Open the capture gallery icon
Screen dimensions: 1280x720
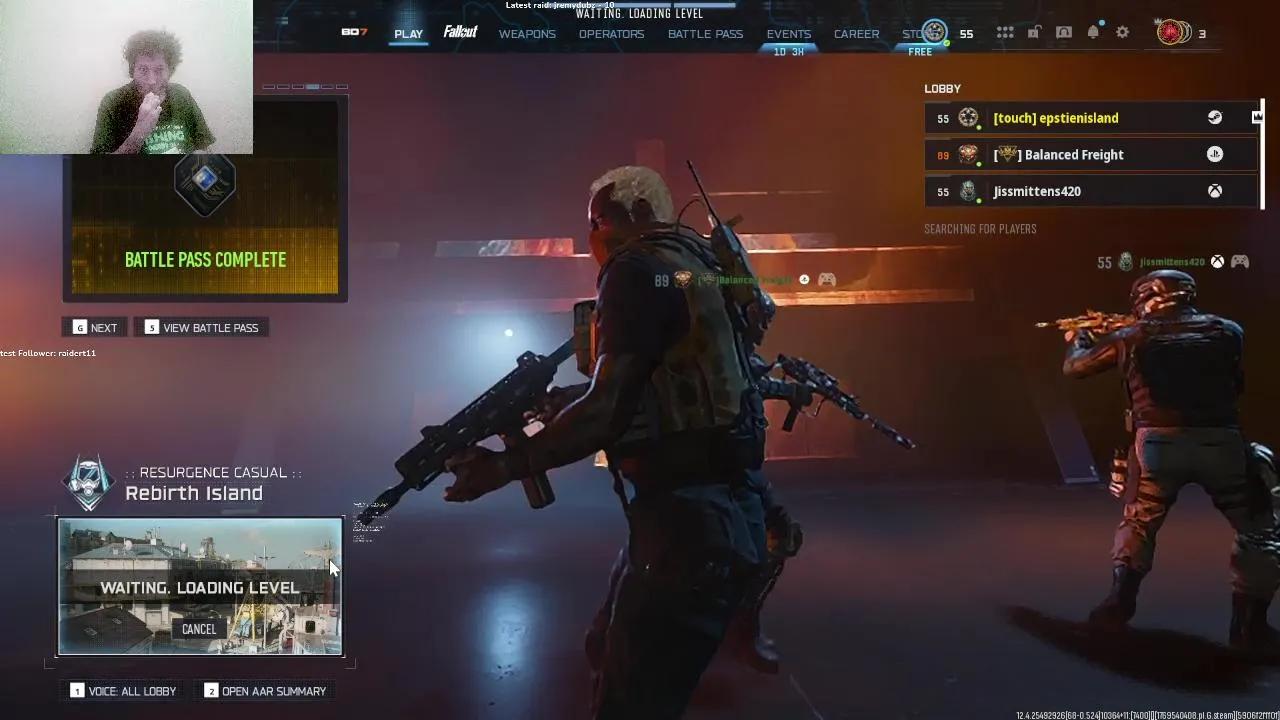click(x=1063, y=32)
